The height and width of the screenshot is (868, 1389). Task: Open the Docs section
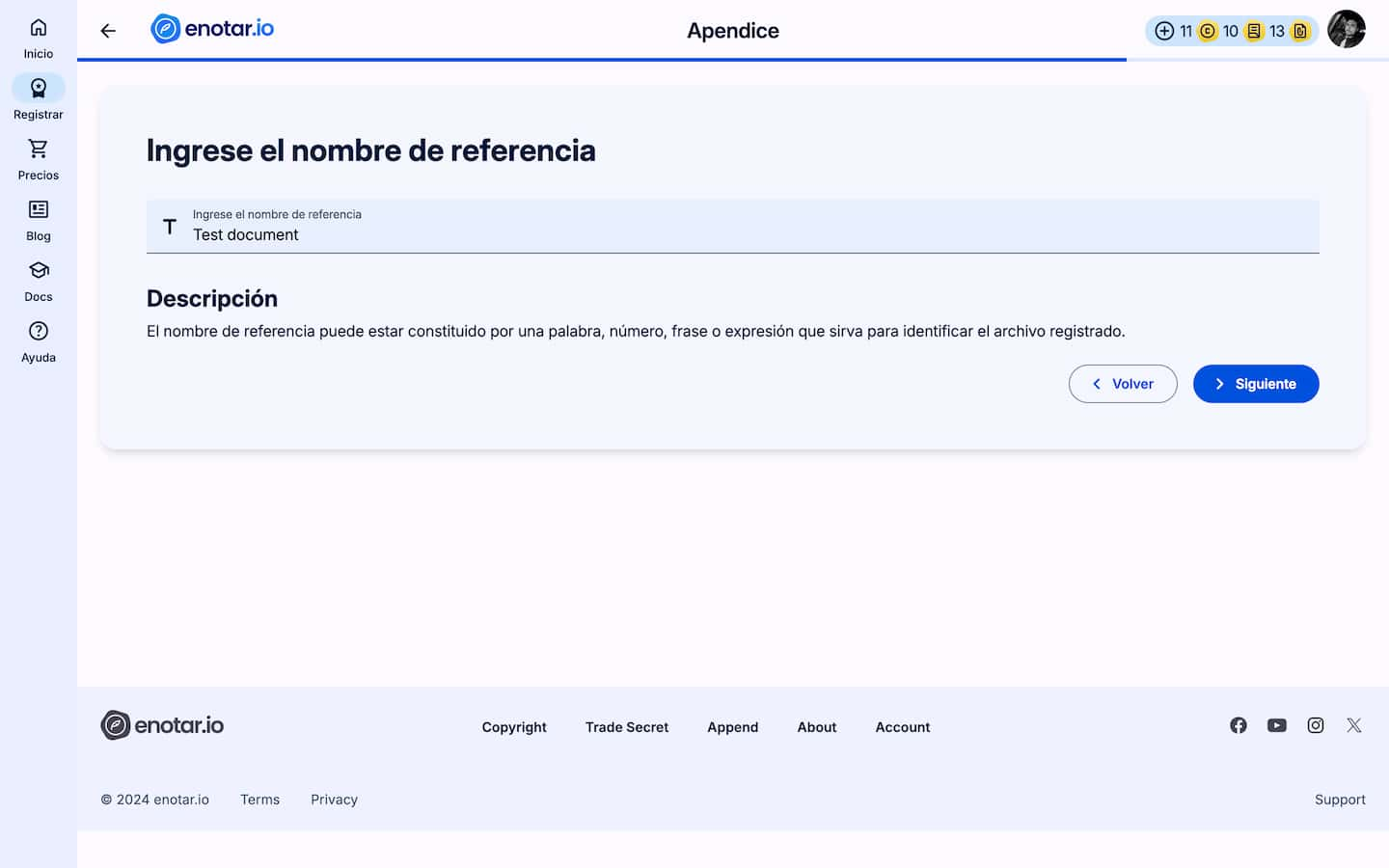(x=39, y=282)
